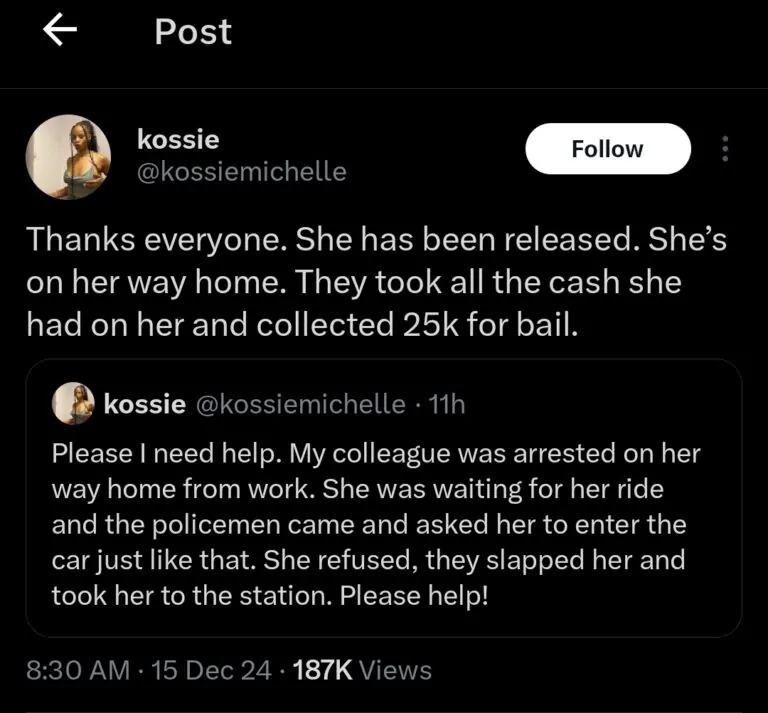This screenshot has width=768, height=713.
Task: Click the "Post" header title
Action: click(193, 32)
